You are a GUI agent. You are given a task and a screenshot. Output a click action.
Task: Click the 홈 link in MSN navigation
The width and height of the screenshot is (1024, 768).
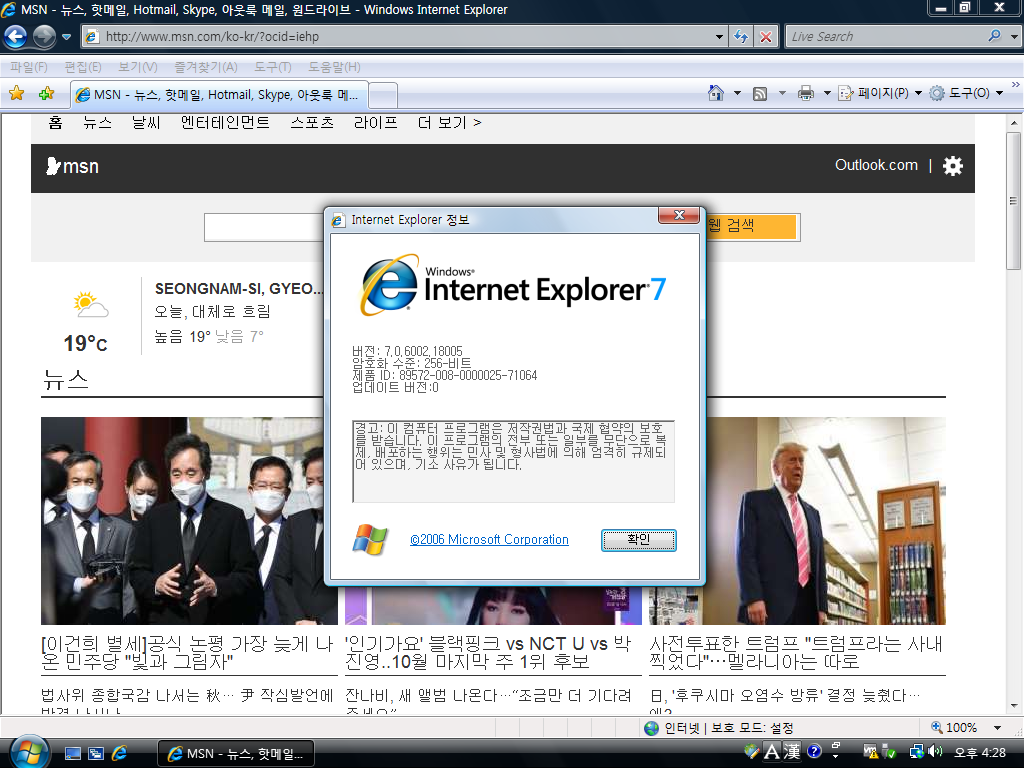(x=56, y=122)
